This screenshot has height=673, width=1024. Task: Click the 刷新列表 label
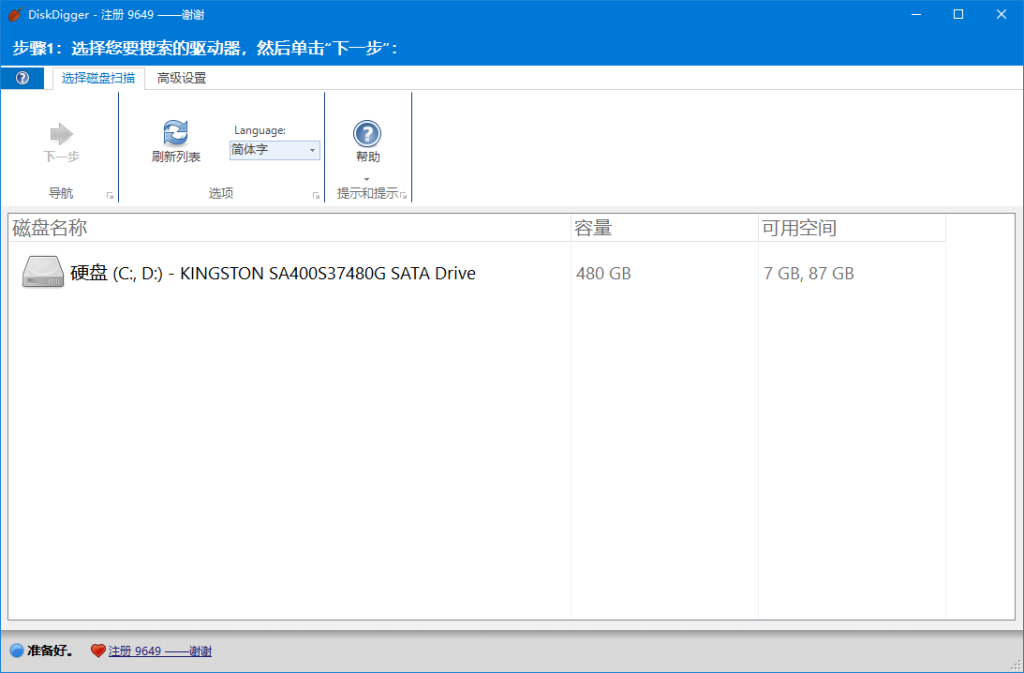176,157
